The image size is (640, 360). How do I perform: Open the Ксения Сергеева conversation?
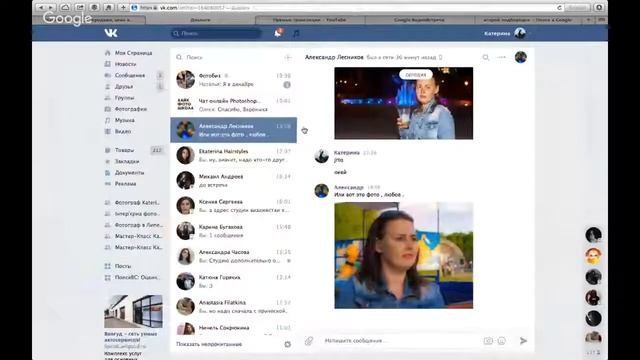click(x=233, y=206)
